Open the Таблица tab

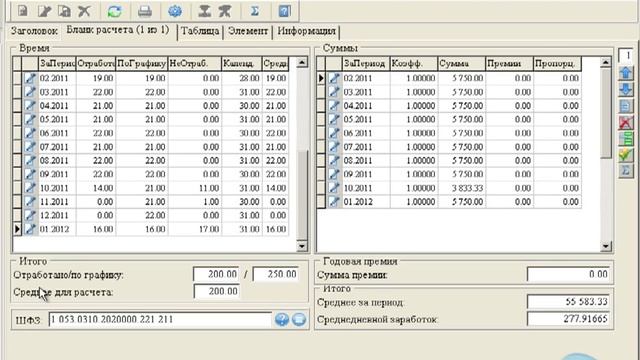(x=200, y=31)
